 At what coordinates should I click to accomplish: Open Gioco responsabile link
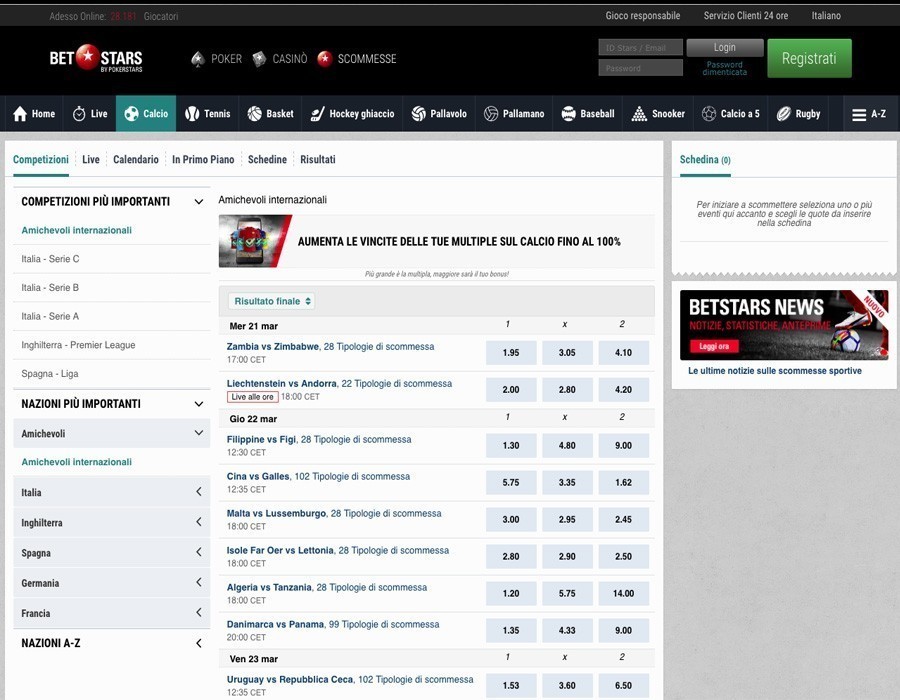[x=642, y=15]
